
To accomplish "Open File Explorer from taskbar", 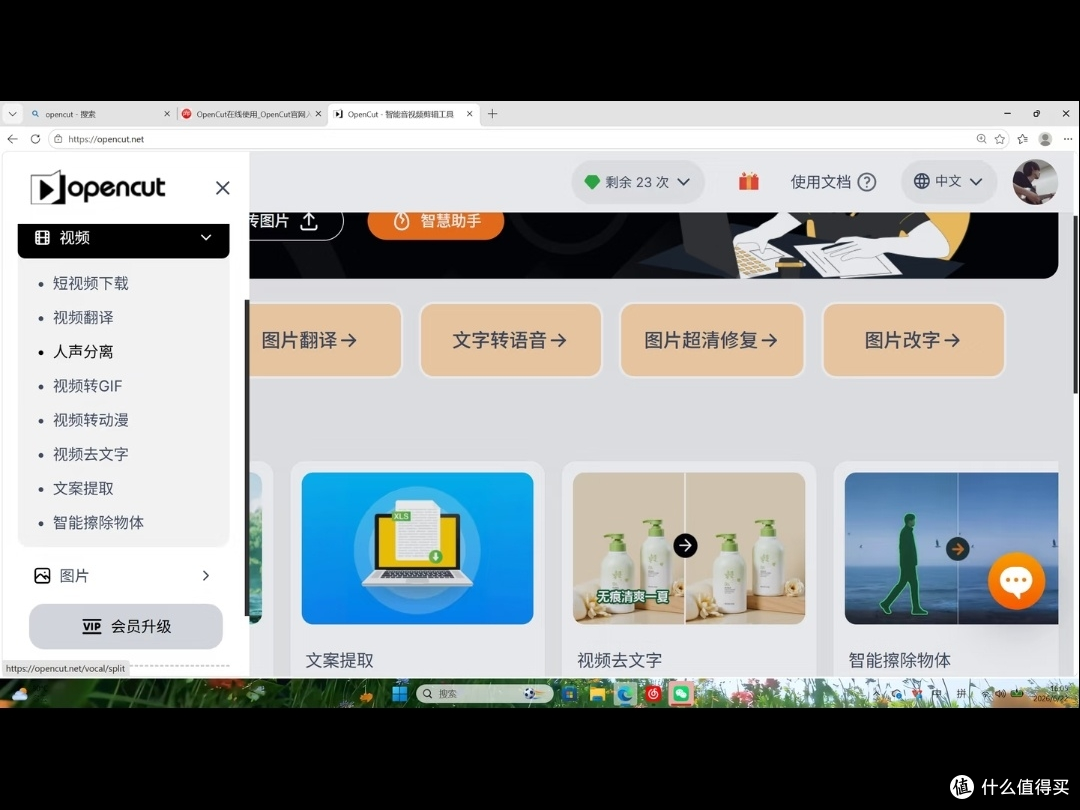I will point(596,694).
